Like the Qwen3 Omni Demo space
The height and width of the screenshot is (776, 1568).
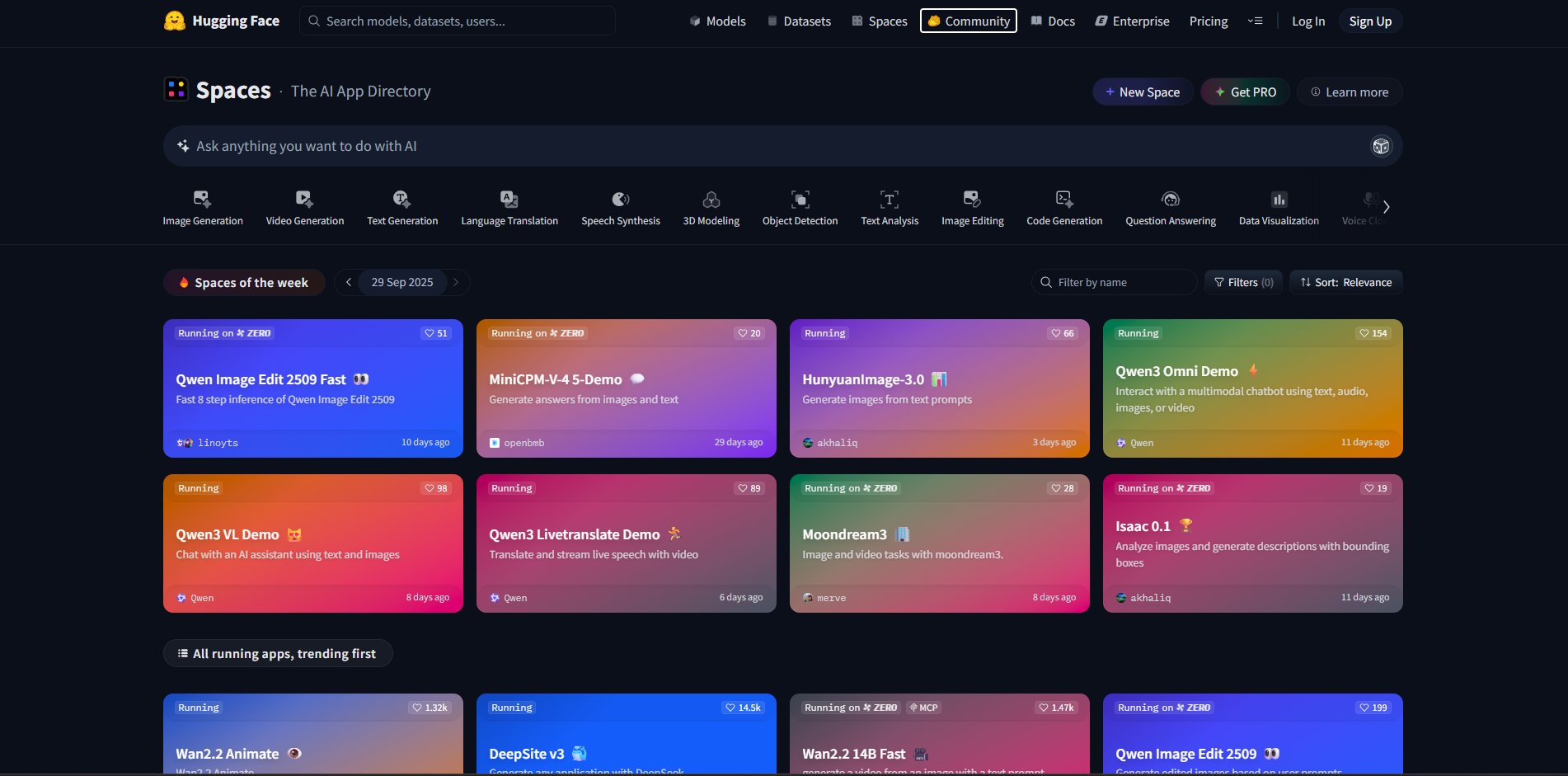(1373, 333)
